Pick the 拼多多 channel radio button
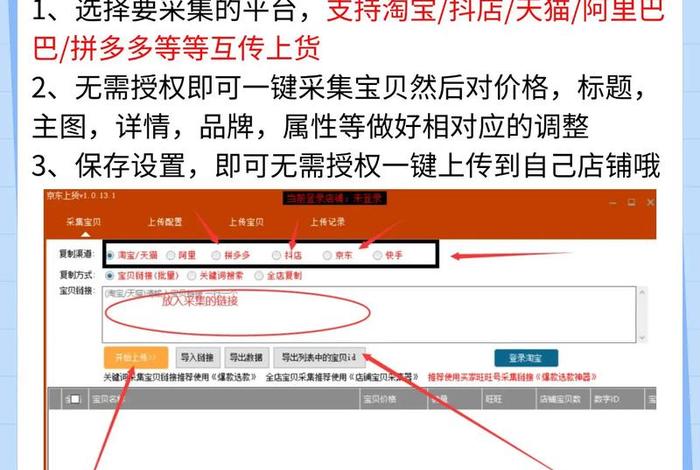Screen dimensions: 700x470 tap(216, 255)
